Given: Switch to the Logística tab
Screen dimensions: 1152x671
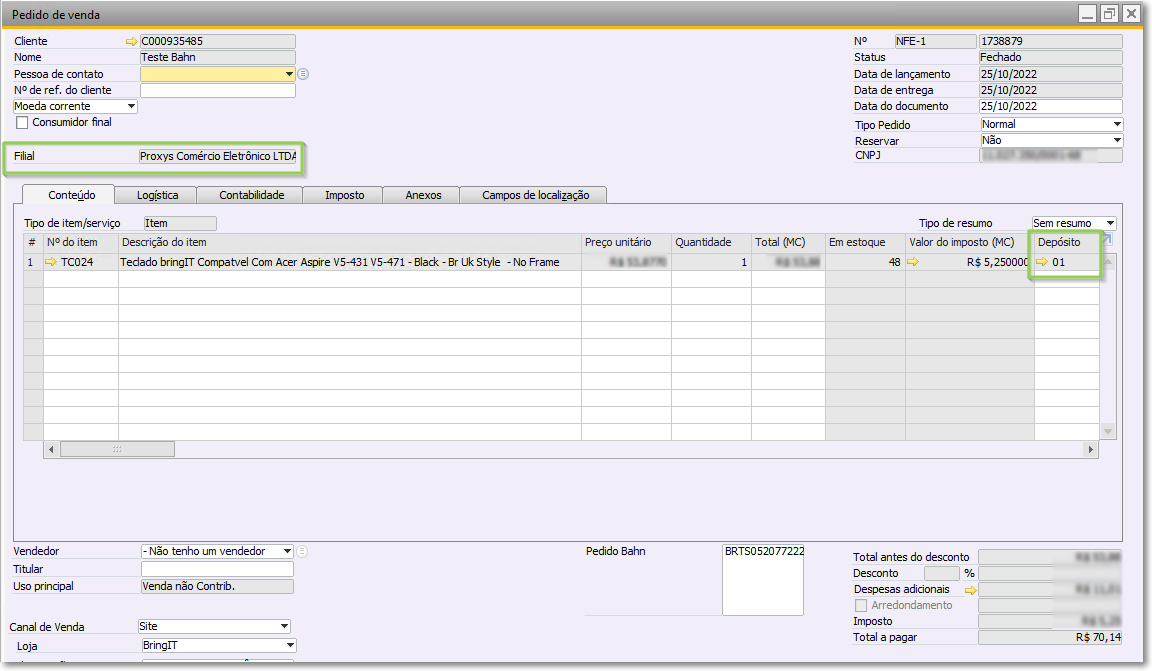Looking at the screenshot, I should 157,195.
